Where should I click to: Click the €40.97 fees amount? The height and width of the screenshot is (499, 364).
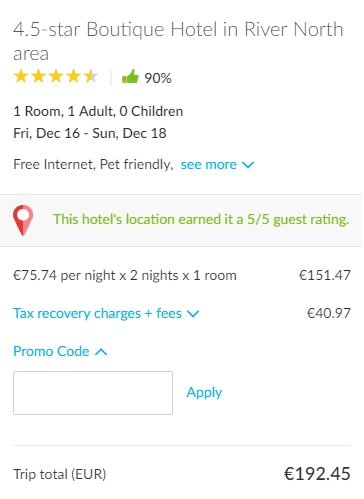click(329, 313)
